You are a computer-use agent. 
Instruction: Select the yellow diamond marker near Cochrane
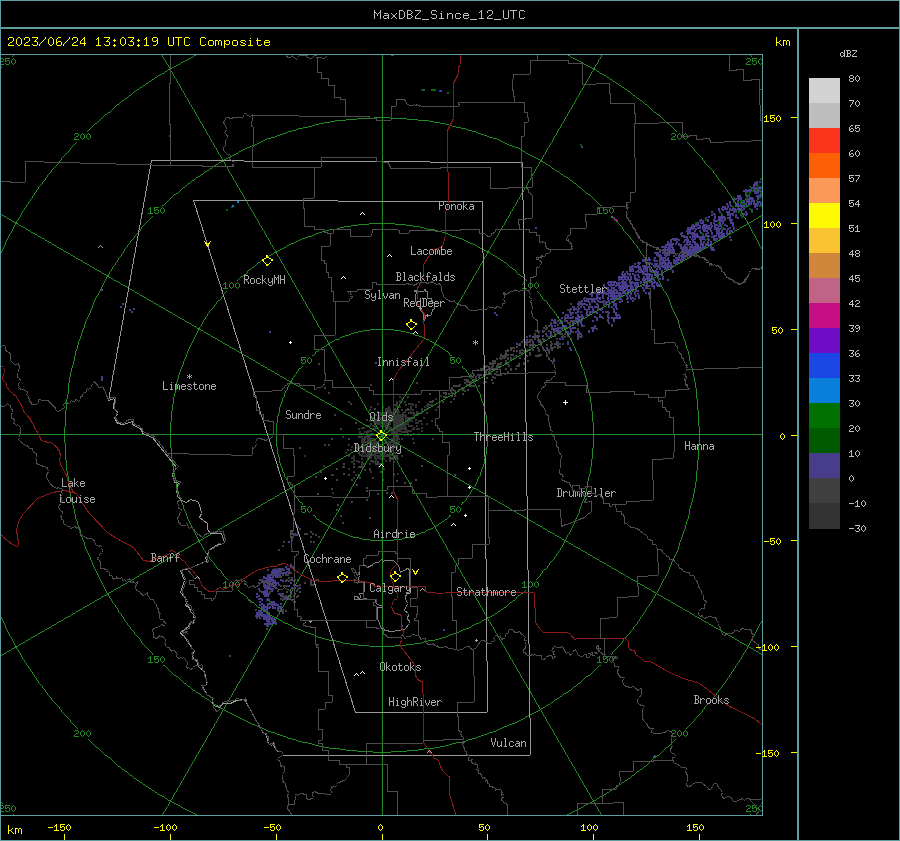point(342,578)
